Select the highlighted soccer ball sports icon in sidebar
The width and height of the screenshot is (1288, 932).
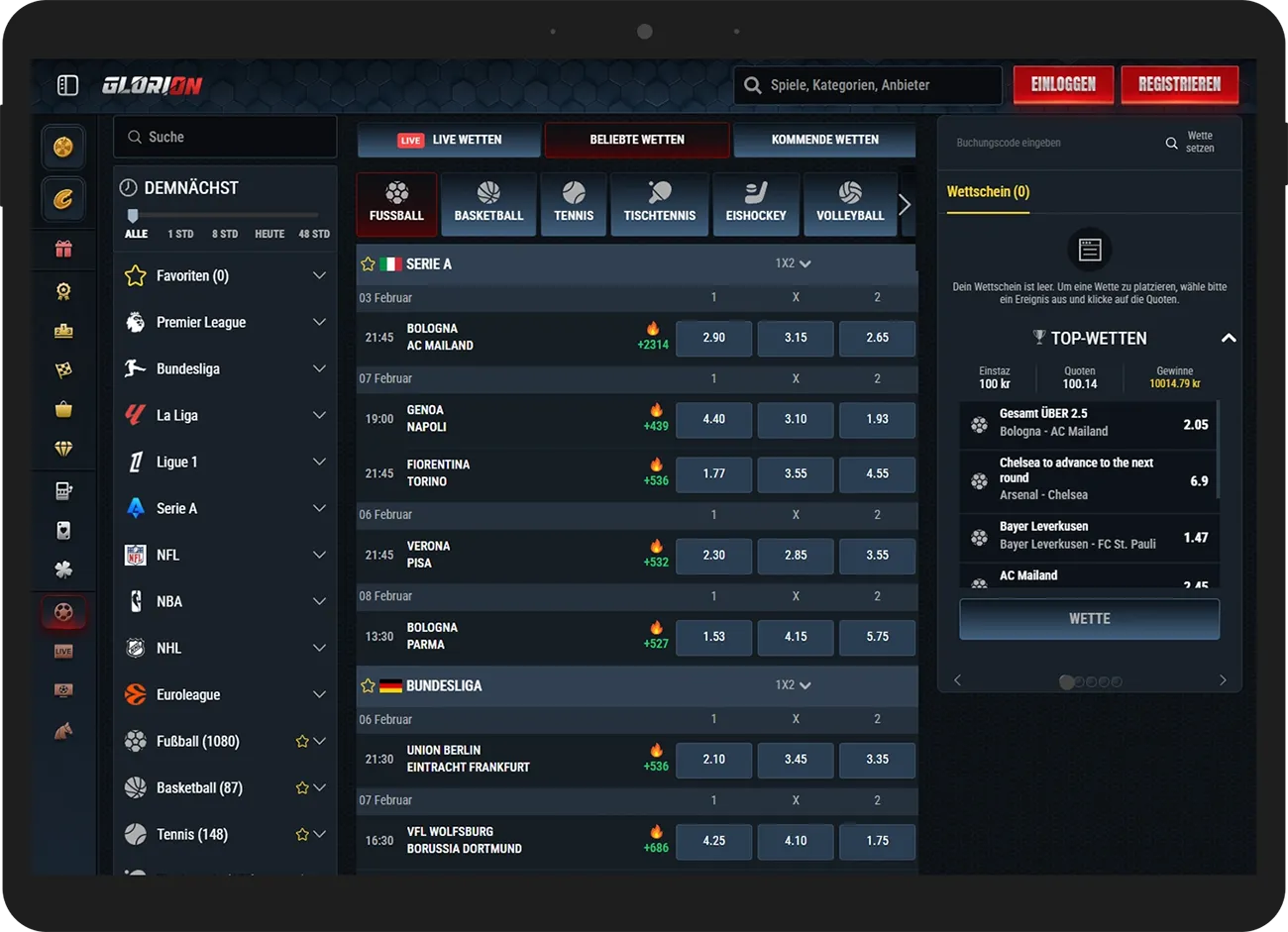(63, 611)
